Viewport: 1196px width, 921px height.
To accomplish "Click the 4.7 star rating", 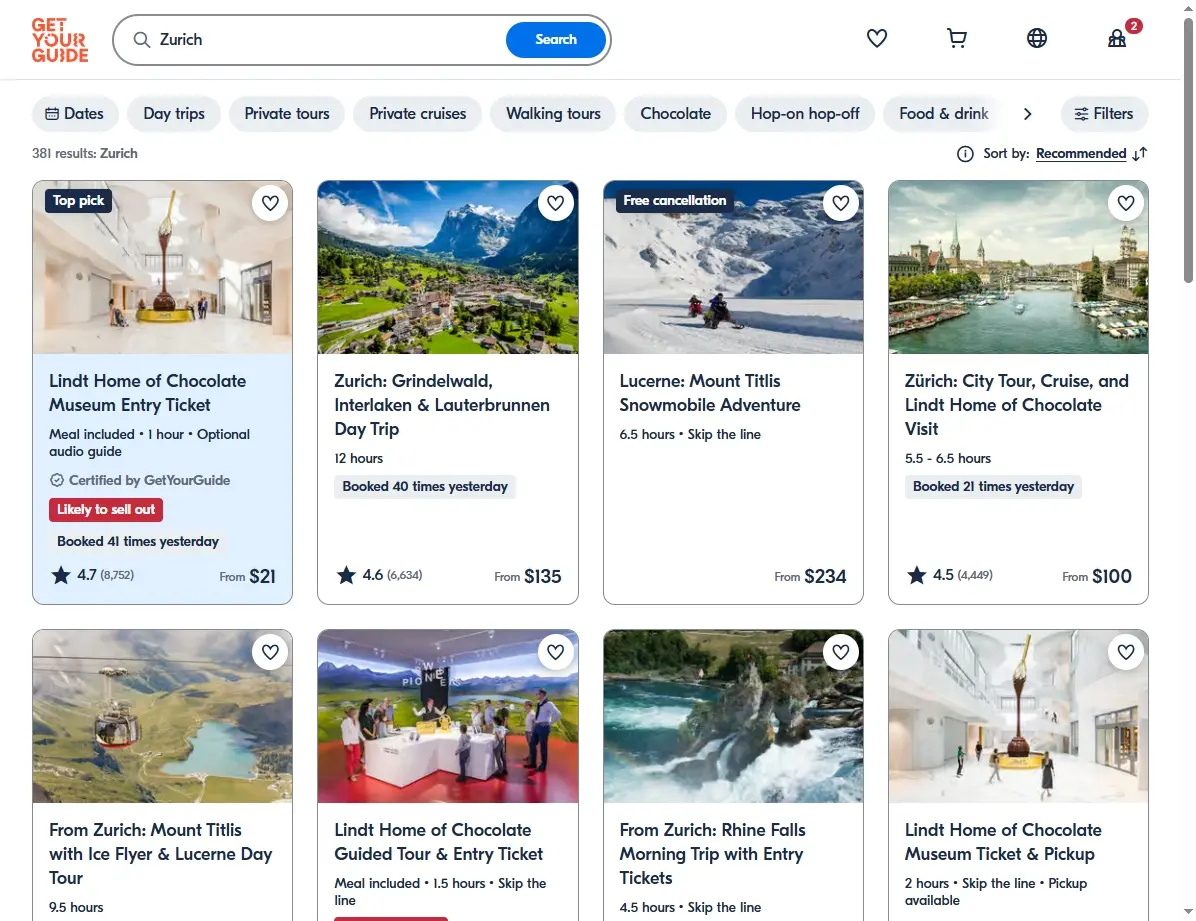I will (92, 575).
